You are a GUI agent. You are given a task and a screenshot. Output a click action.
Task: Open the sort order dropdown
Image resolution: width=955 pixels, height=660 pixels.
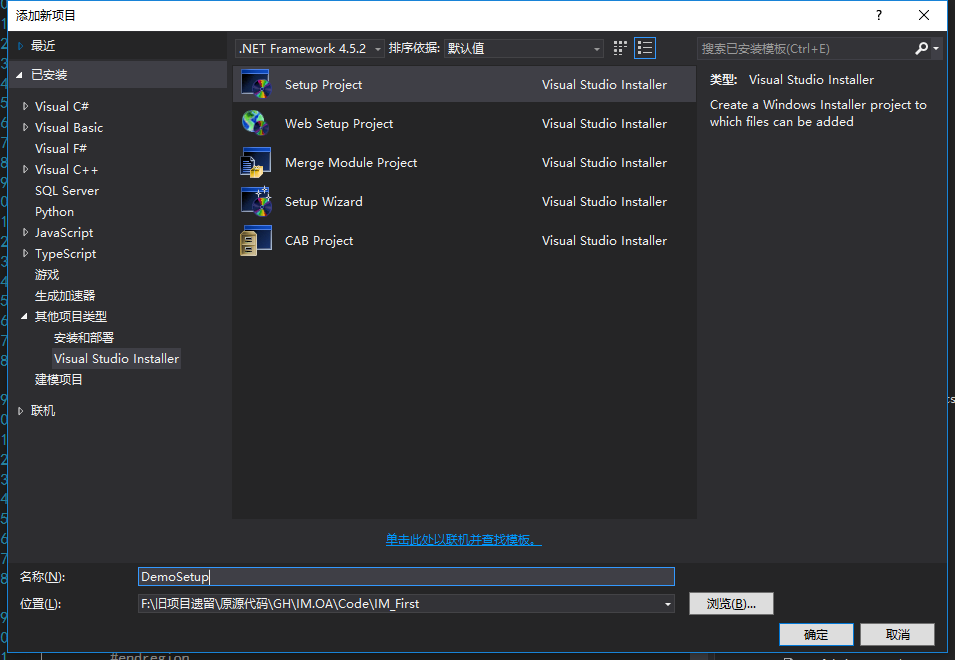[x=524, y=48]
